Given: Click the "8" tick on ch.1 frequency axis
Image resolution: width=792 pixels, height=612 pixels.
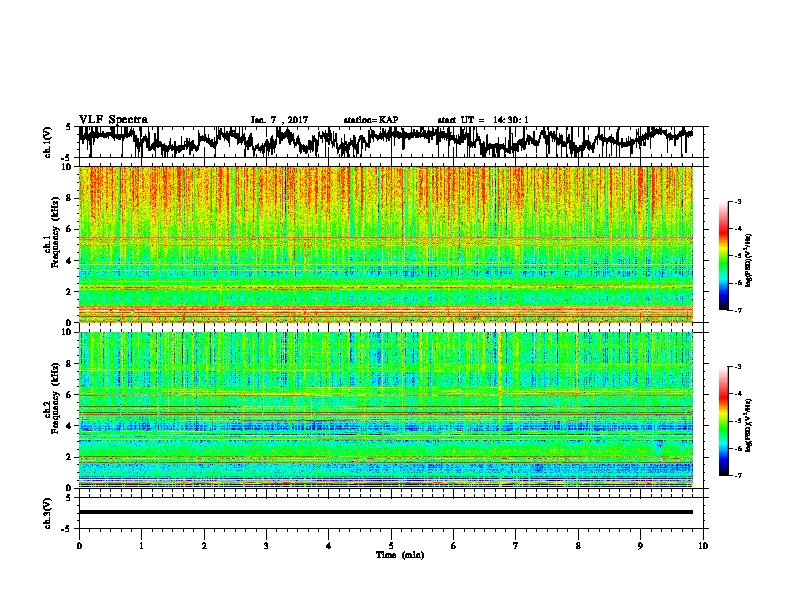Looking at the screenshot, I should pos(70,198).
